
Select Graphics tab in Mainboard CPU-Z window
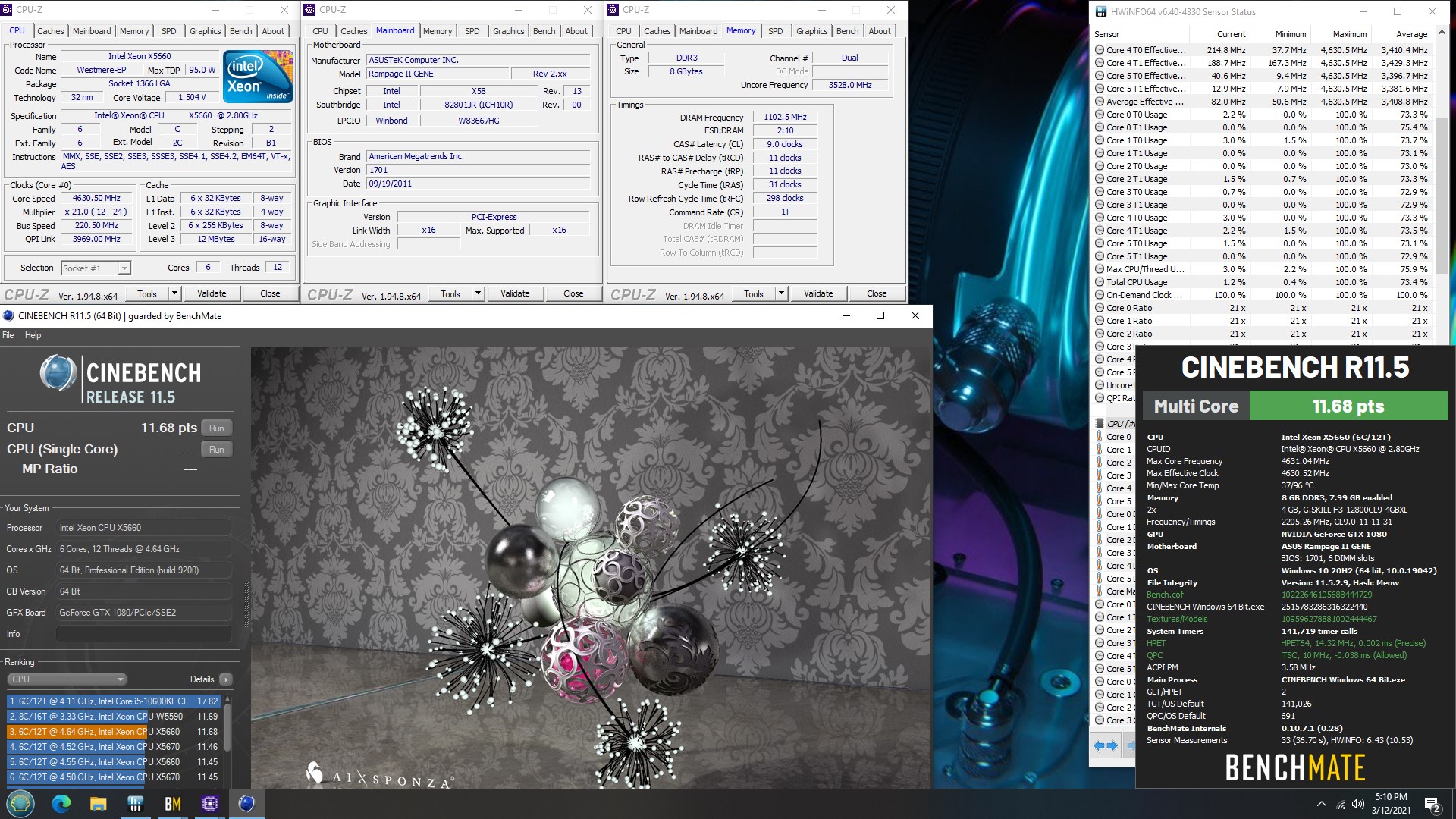click(508, 31)
